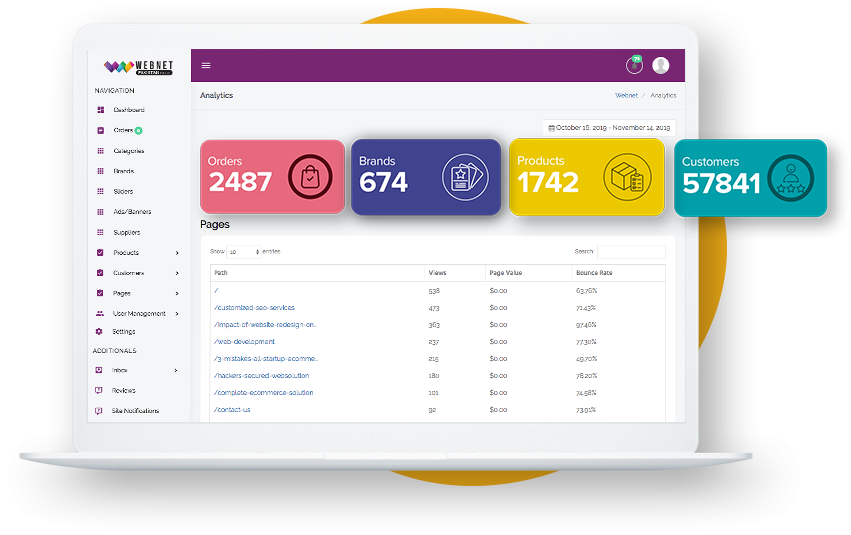The image size is (851, 535).
Task: Open the /impact-of-website-redesign-on.. link
Action: pyautogui.click(x=265, y=325)
